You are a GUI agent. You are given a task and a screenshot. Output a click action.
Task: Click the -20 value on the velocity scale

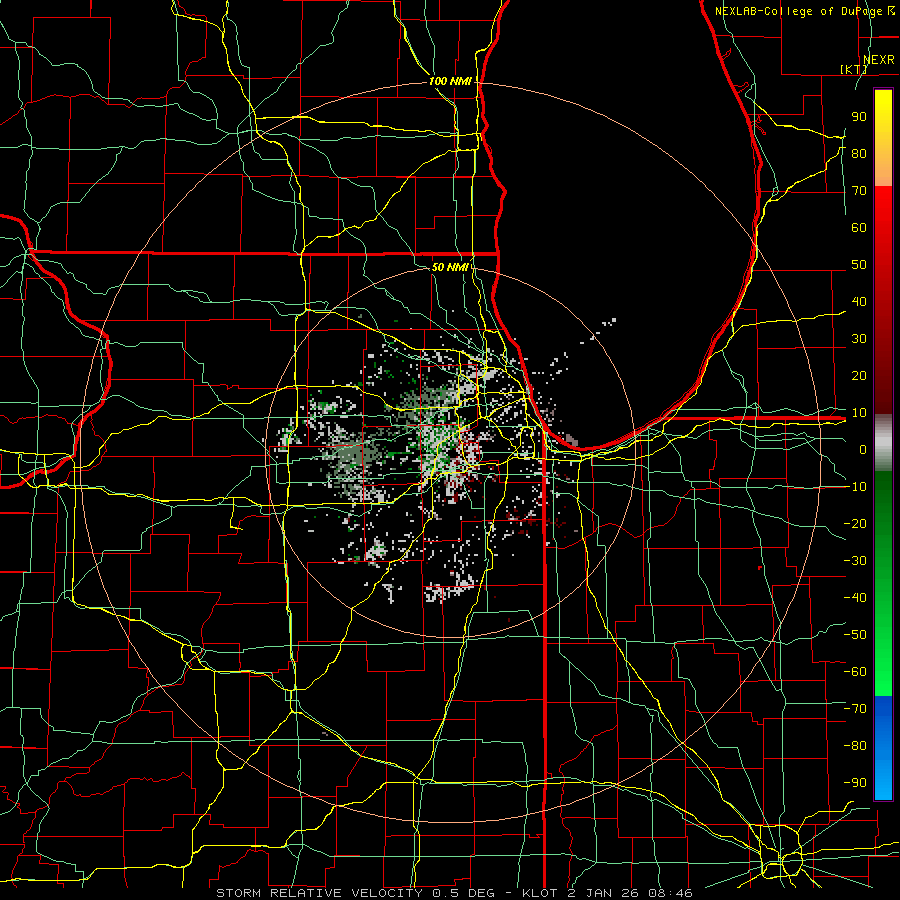(x=855, y=523)
